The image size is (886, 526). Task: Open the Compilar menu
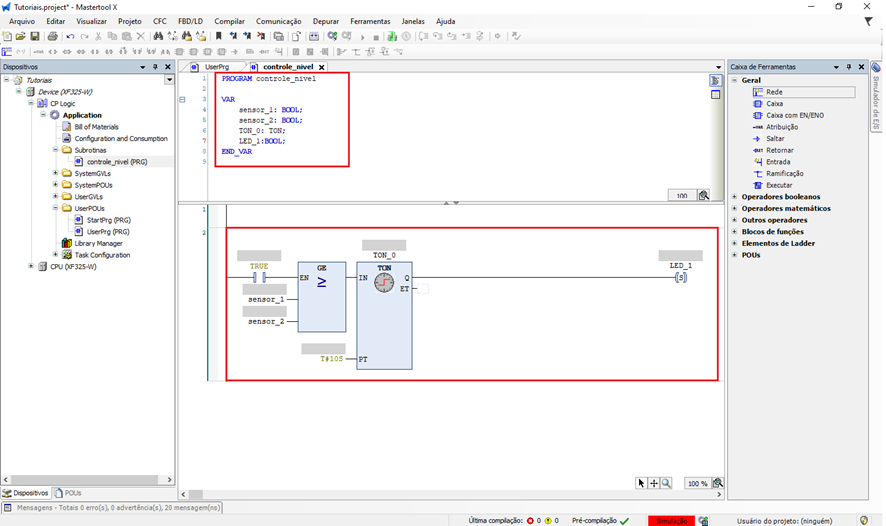[229, 21]
